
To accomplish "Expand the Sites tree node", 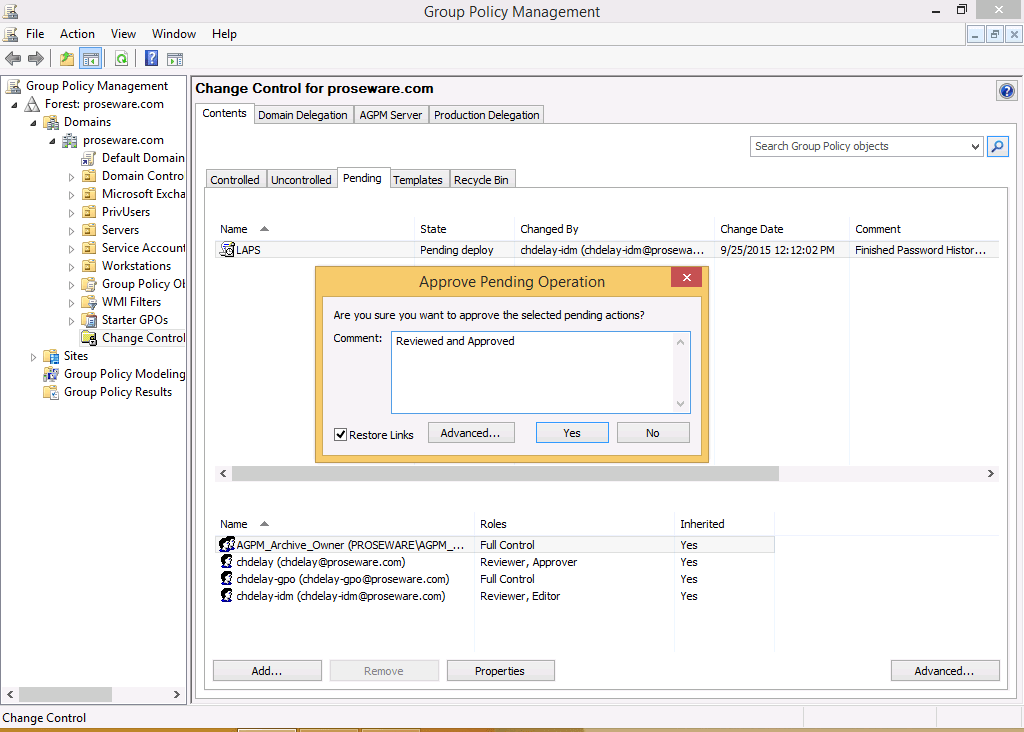I will tap(33, 357).
